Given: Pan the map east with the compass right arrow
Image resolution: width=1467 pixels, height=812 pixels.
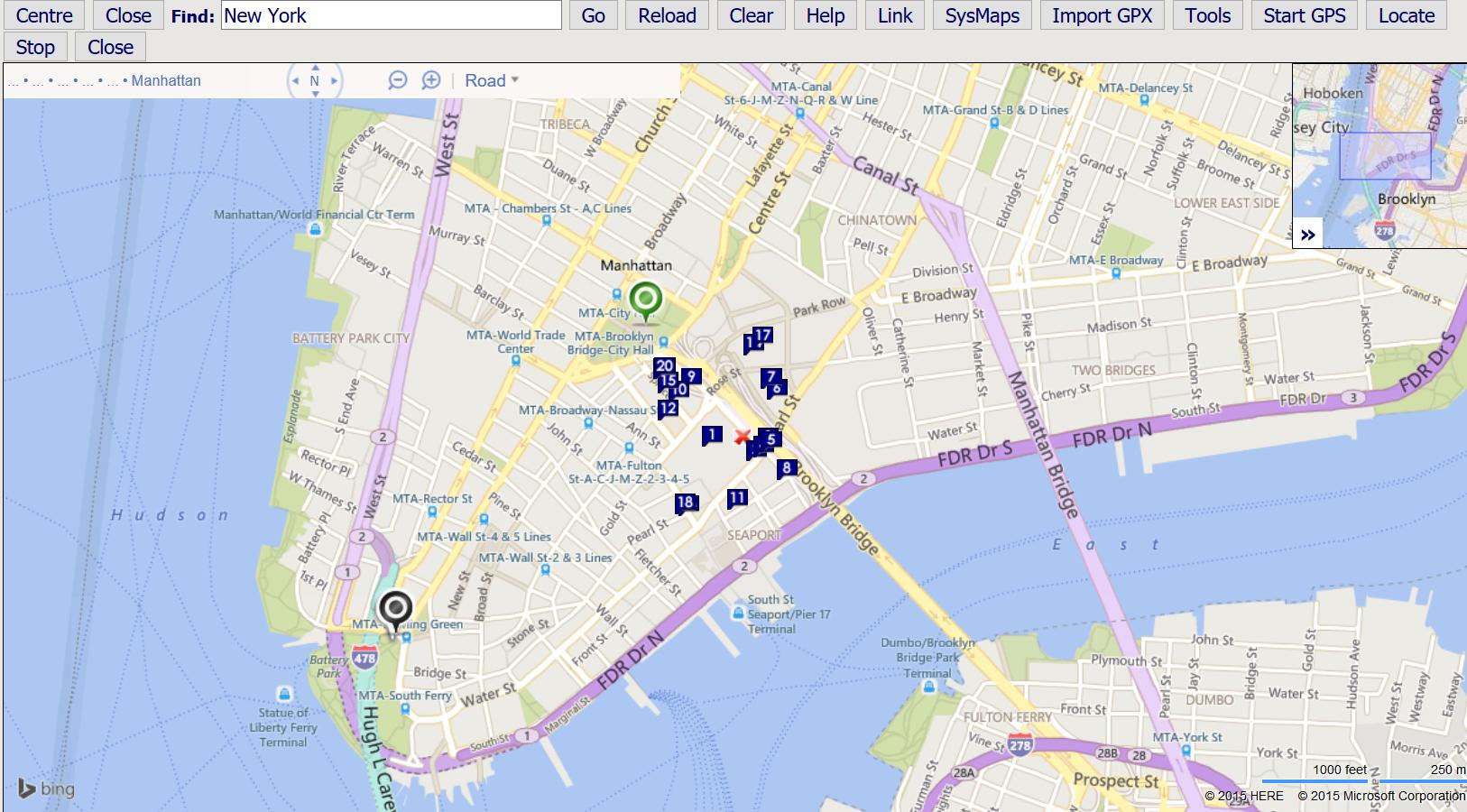Looking at the screenshot, I should (335, 80).
